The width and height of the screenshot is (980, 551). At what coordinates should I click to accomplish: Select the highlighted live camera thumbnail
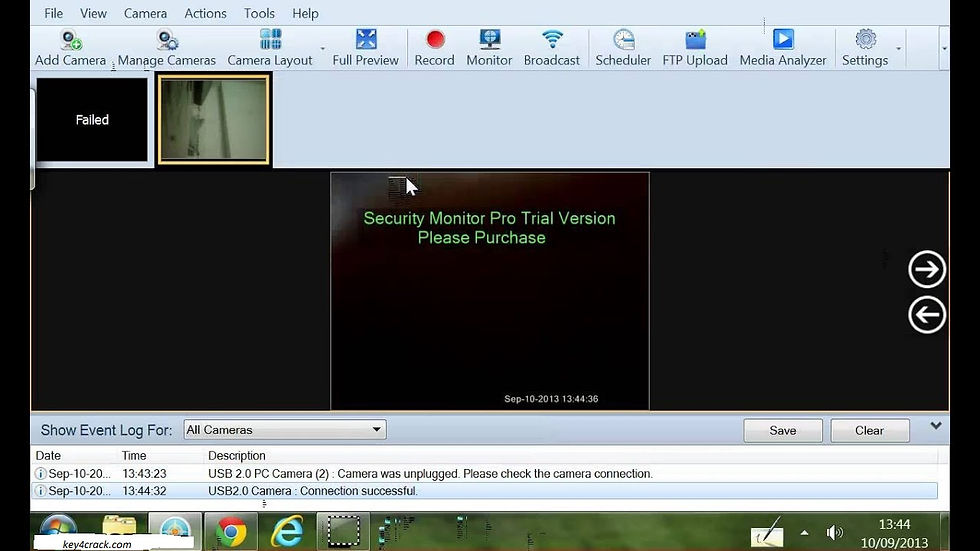click(x=214, y=119)
